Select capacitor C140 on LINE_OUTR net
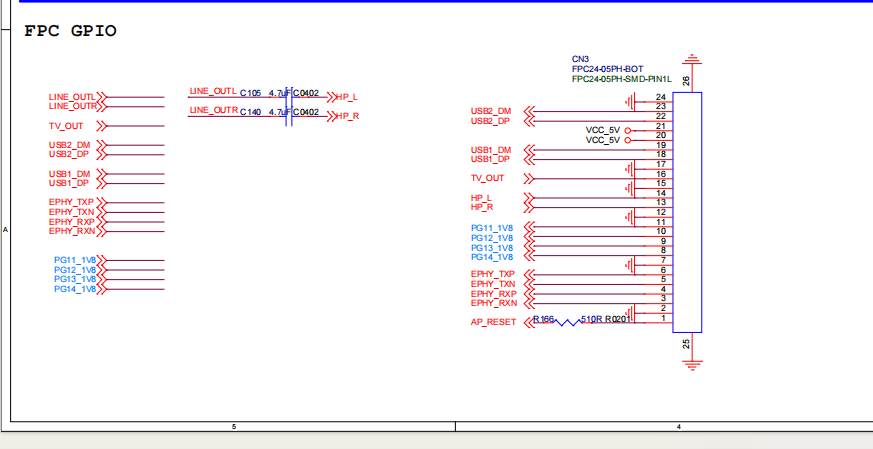The width and height of the screenshot is (873, 449). (287, 113)
